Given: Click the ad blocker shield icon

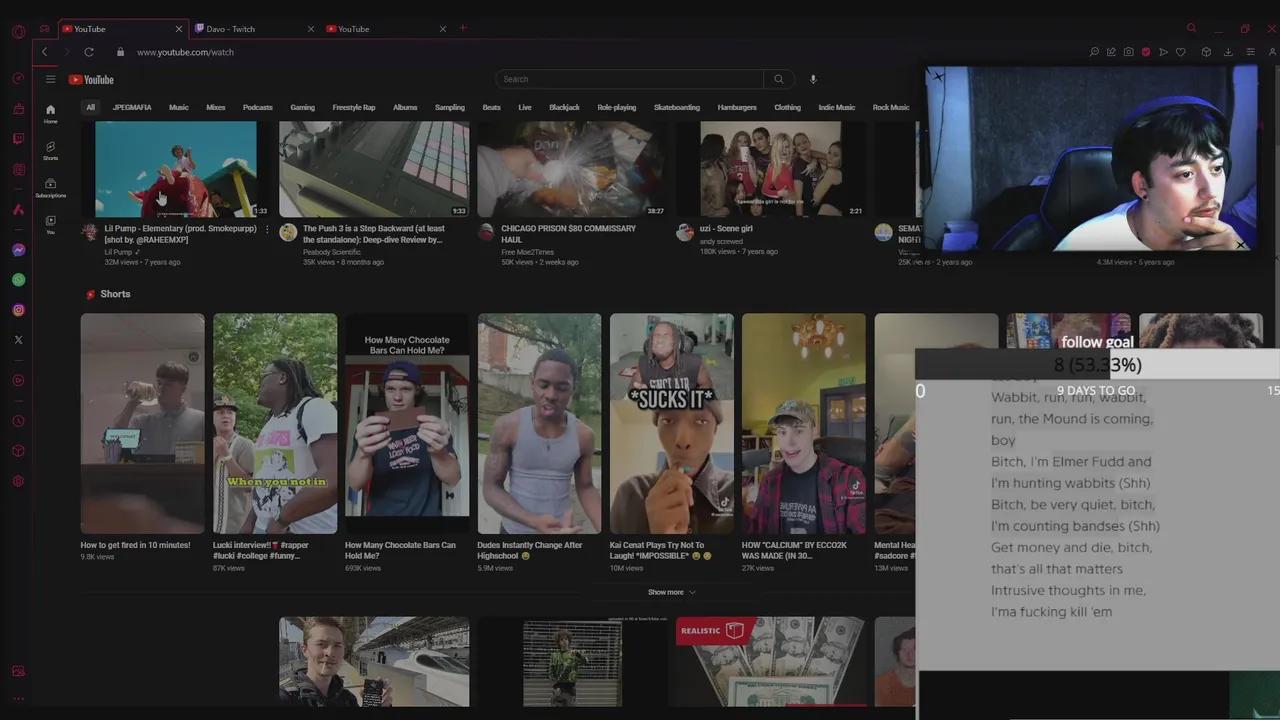Looking at the screenshot, I should tap(1146, 52).
